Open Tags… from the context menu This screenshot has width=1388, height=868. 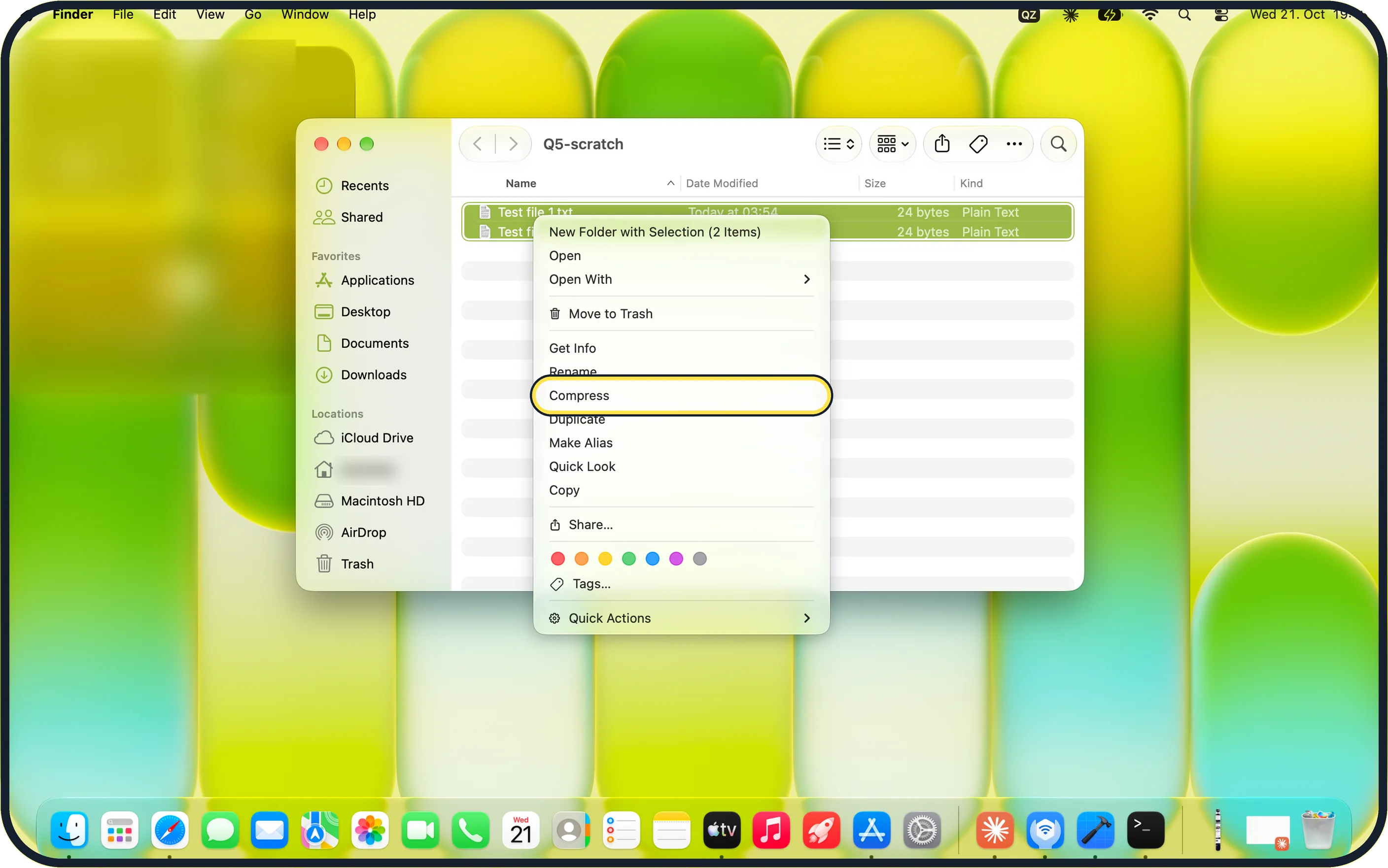(x=681, y=583)
